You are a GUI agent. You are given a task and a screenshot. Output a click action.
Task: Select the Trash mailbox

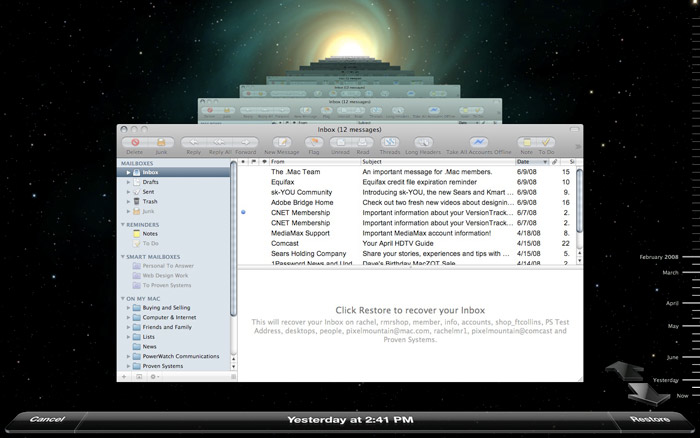pos(174,202)
